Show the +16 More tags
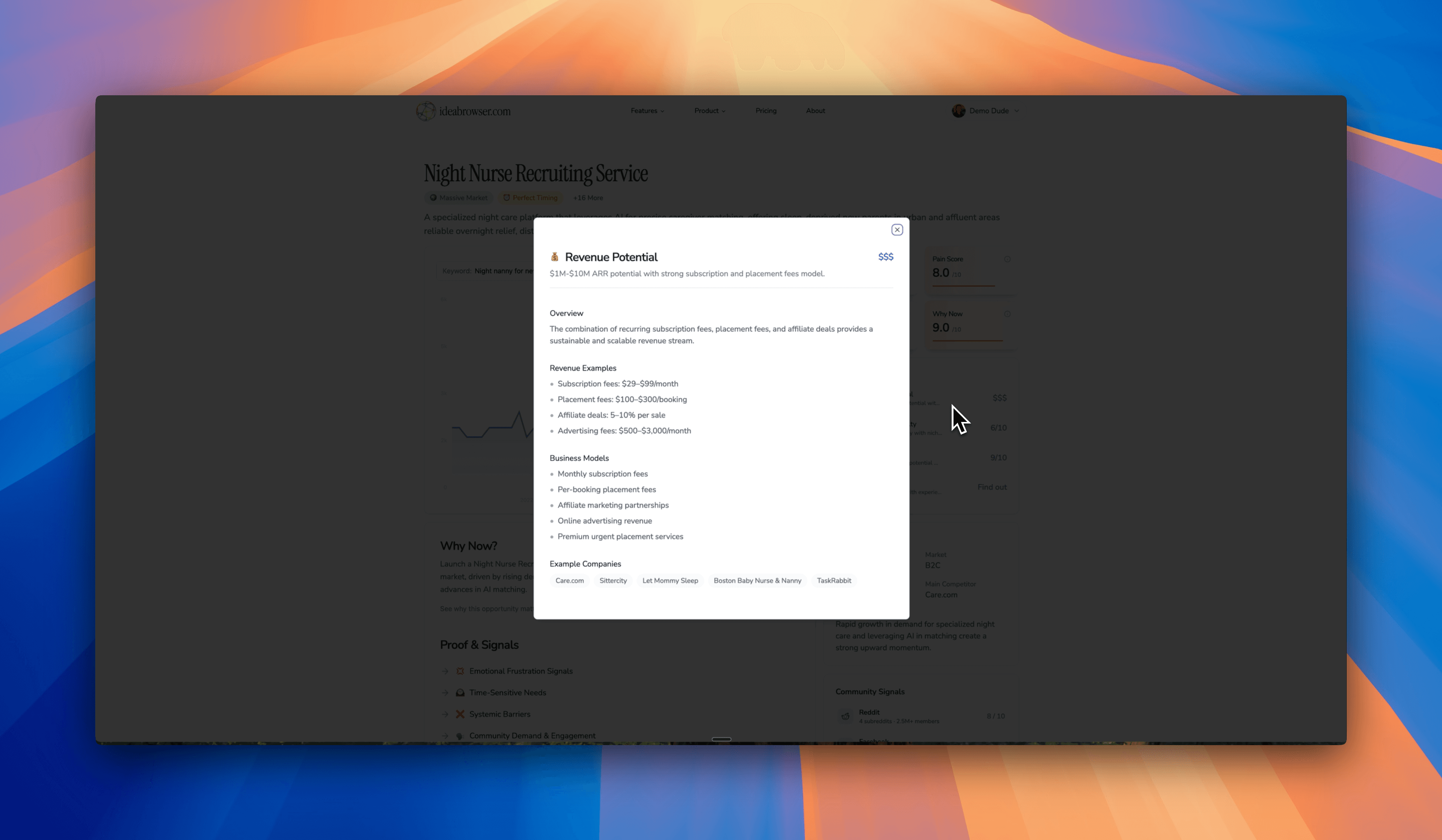The width and height of the screenshot is (1442, 840). click(588, 198)
